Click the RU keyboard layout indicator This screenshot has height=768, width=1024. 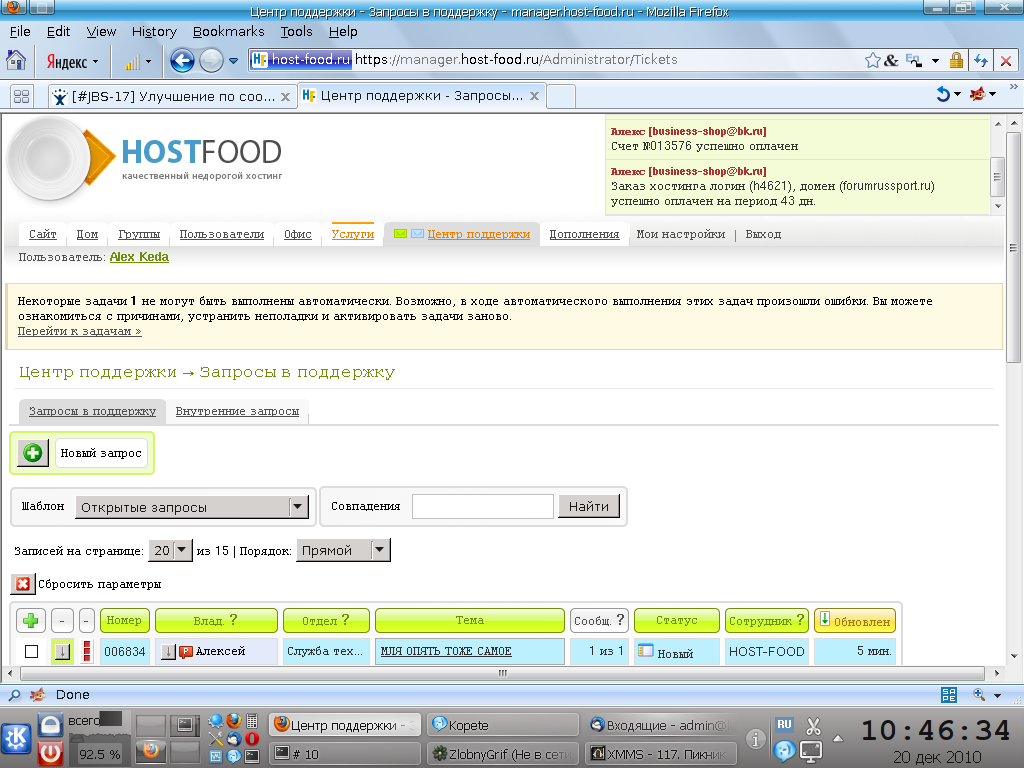784,724
